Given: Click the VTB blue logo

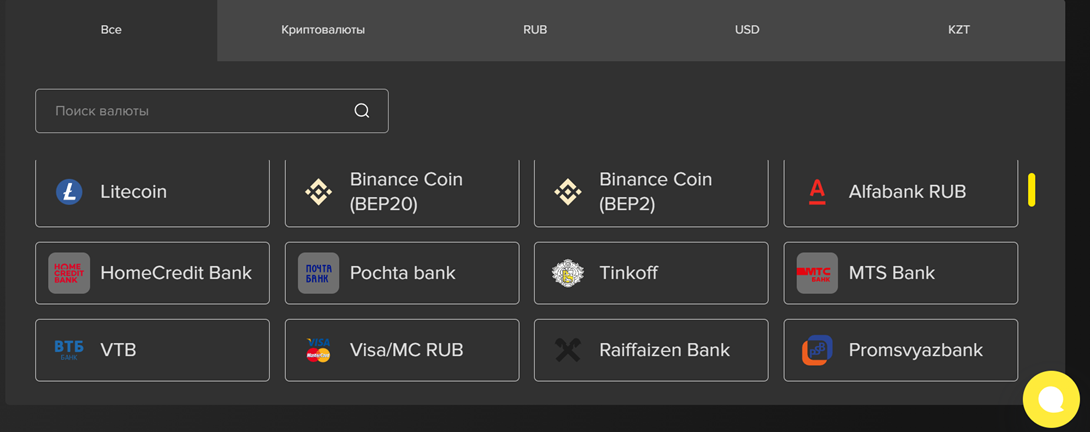Looking at the screenshot, I should pyautogui.click(x=69, y=350).
